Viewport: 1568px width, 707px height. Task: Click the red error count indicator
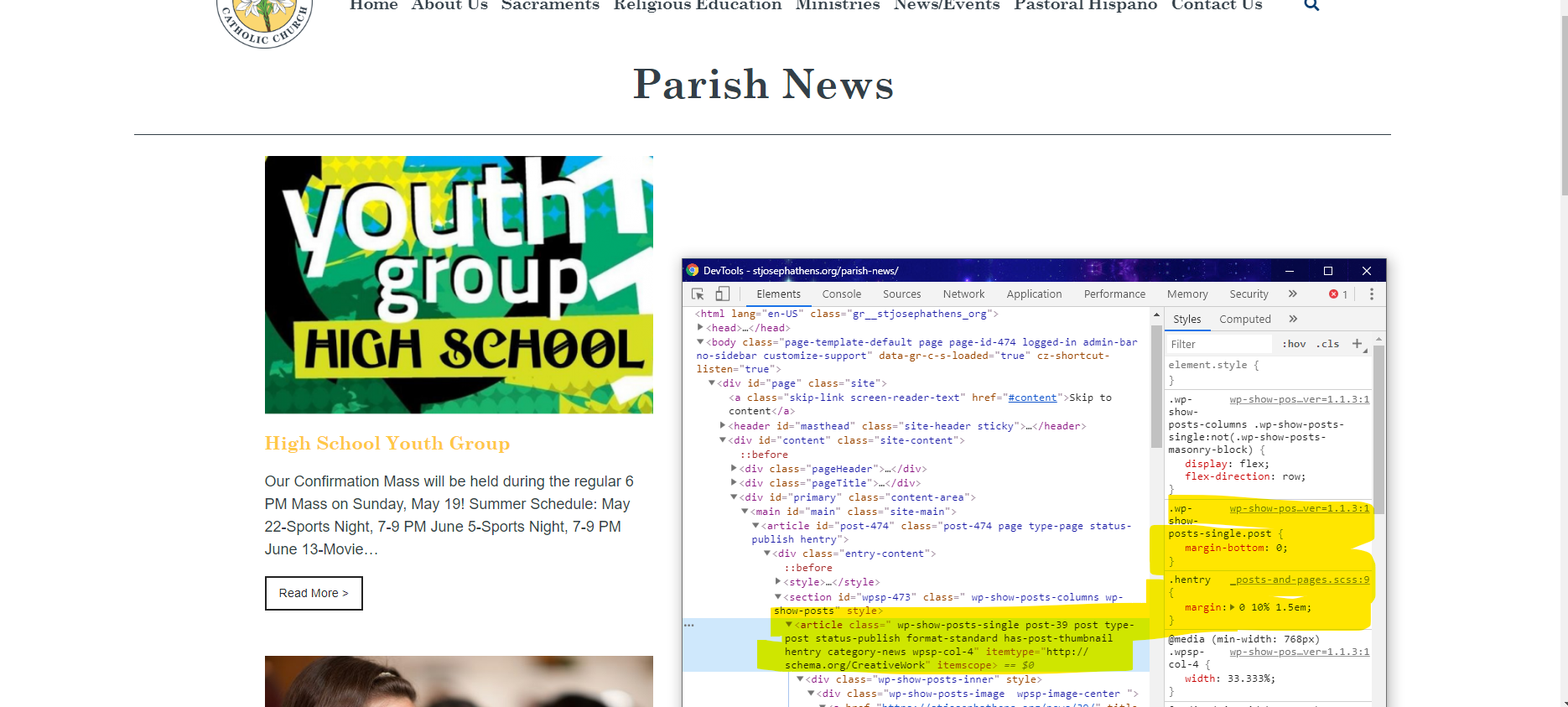point(1337,294)
